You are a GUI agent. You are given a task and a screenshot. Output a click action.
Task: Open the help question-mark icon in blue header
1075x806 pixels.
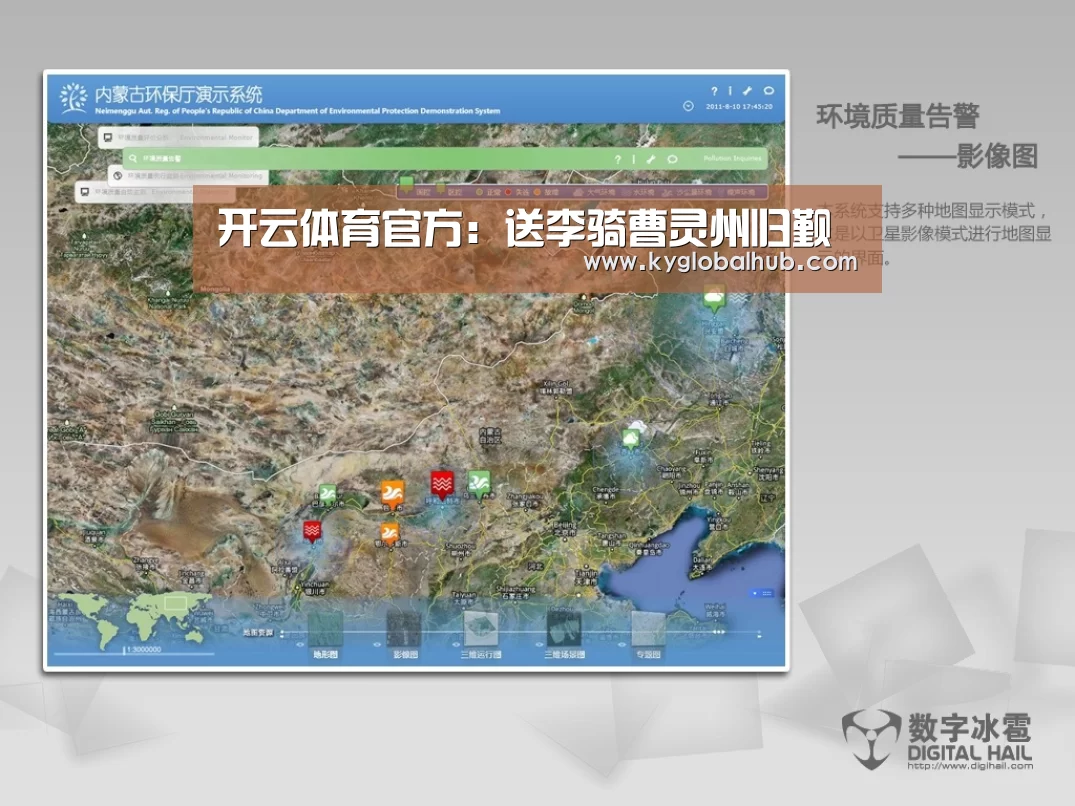[714, 91]
